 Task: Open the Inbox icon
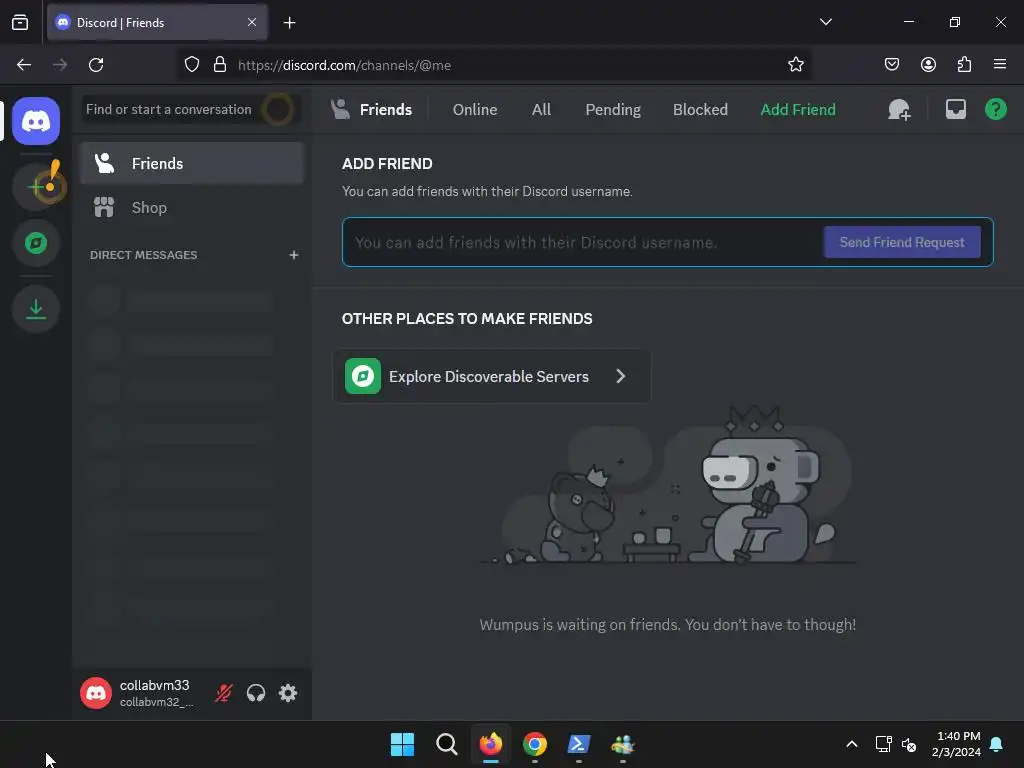955,109
